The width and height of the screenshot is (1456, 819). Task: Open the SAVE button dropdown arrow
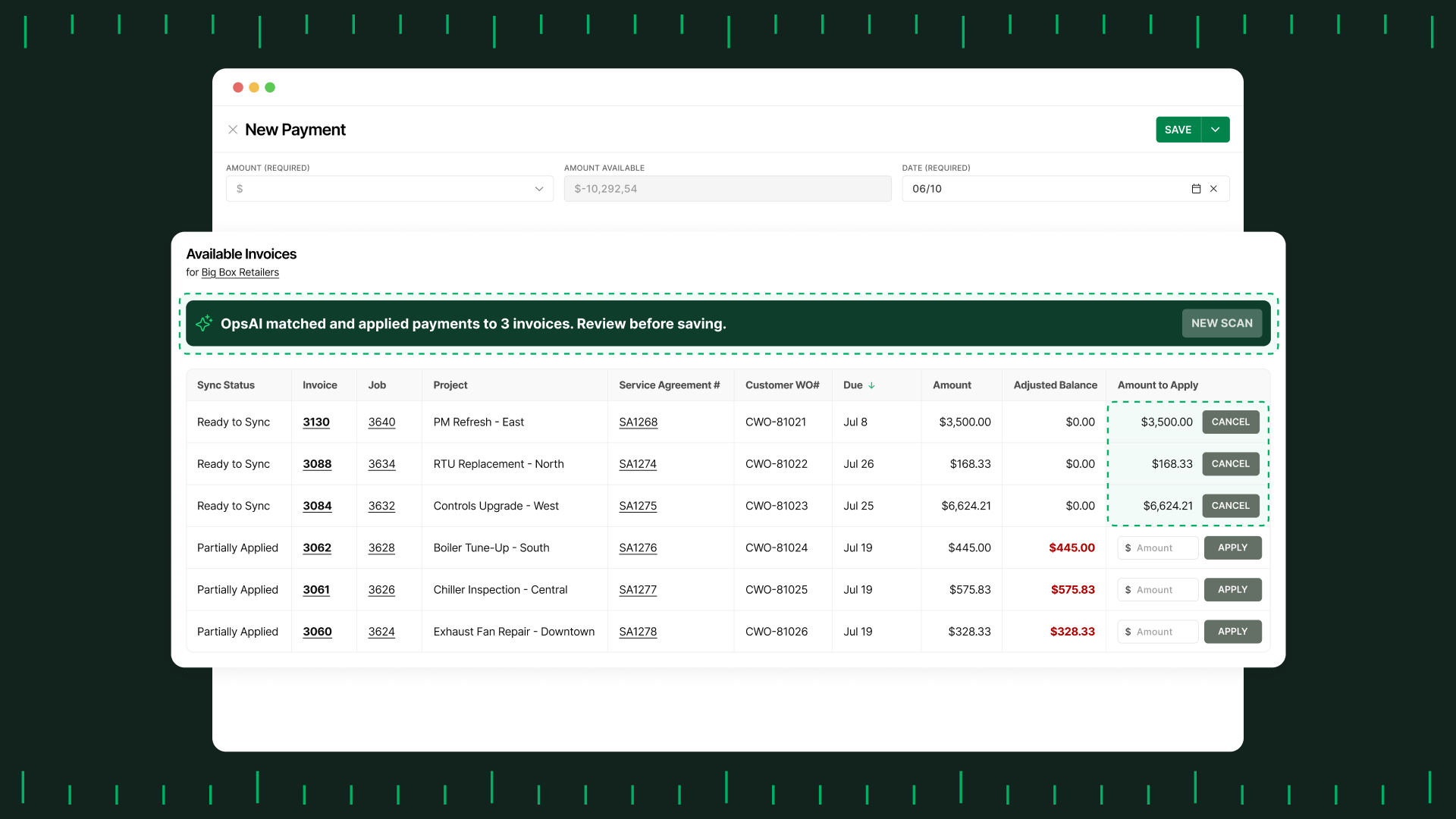pos(1216,130)
